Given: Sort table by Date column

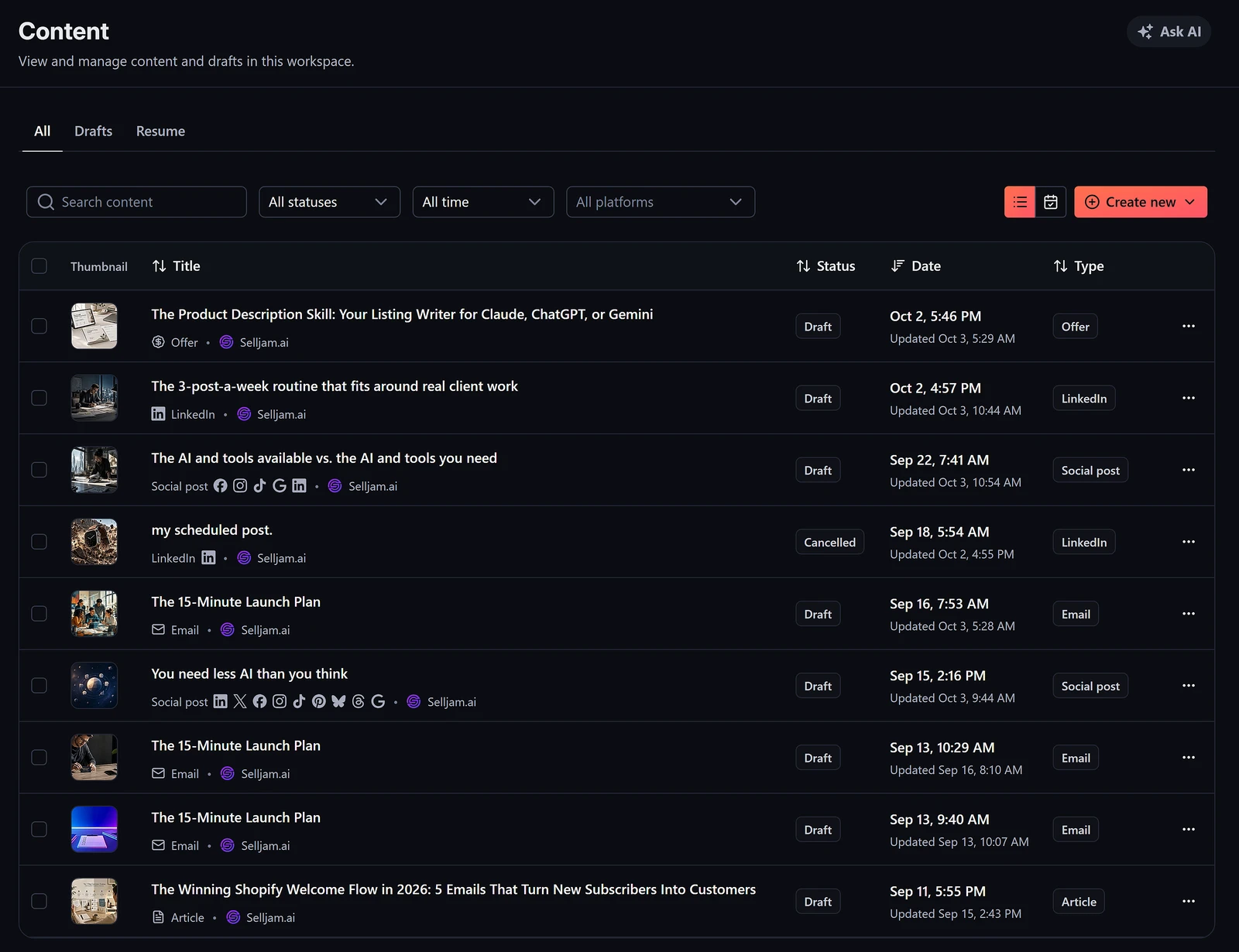Looking at the screenshot, I should pyautogui.click(x=916, y=266).
